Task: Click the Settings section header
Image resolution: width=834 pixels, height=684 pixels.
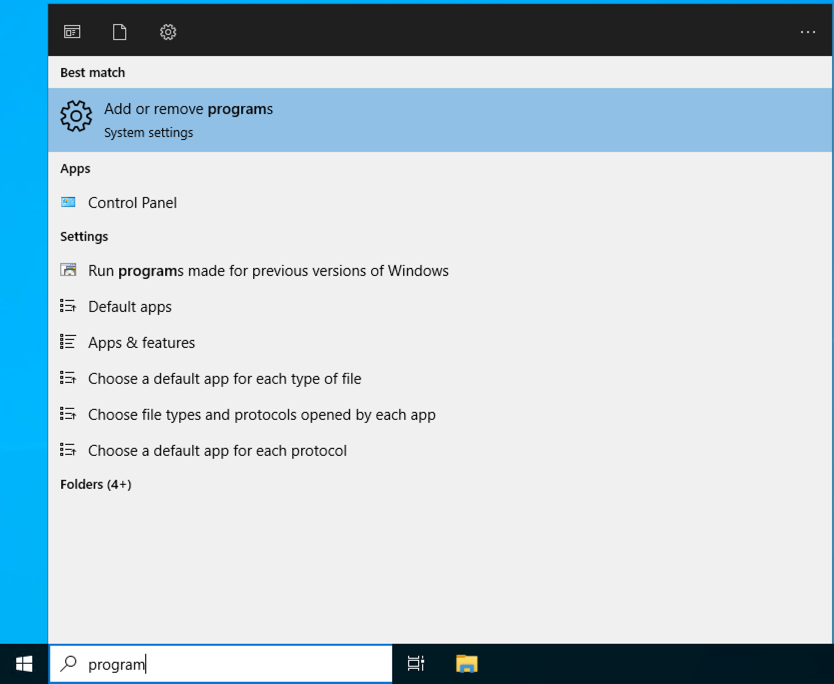Action: [x=84, y=236]
